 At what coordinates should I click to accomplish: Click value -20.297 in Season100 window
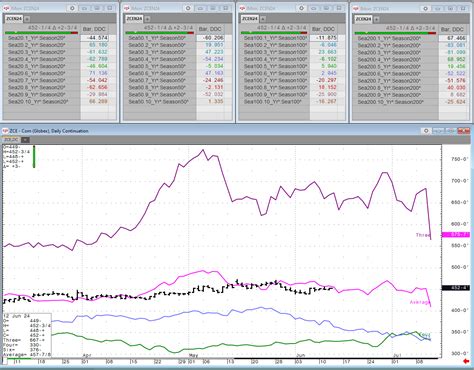327,80
